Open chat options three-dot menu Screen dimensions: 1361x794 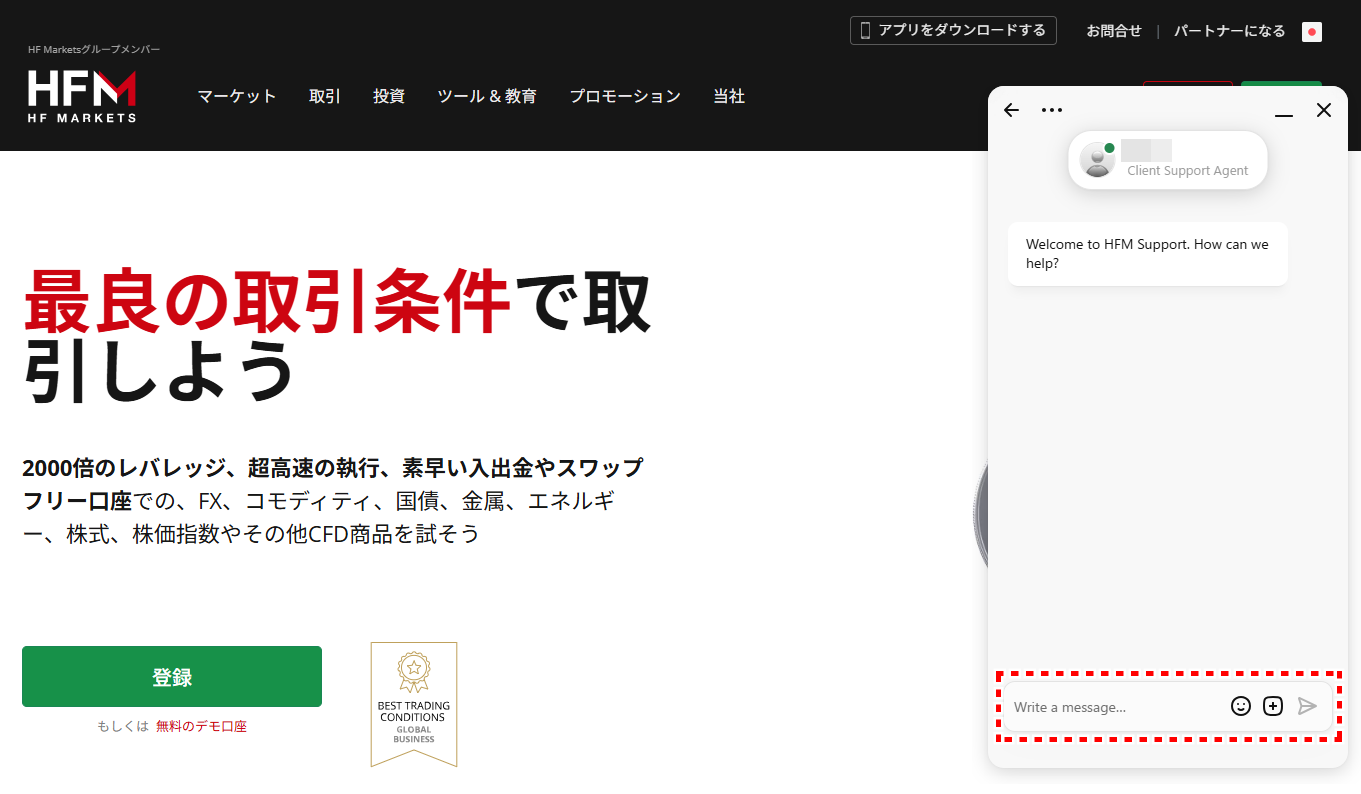tap(1051, 110)
